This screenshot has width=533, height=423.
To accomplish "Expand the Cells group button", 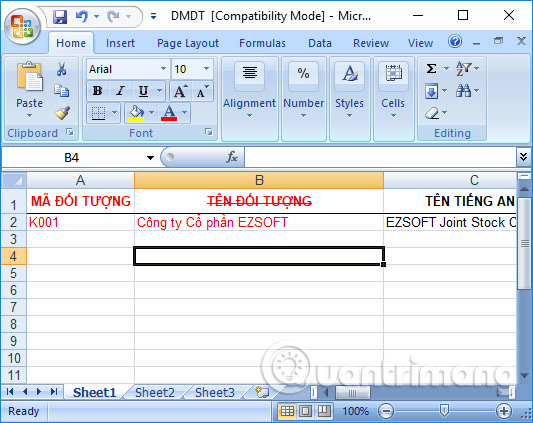I will [x=393, y=99].
